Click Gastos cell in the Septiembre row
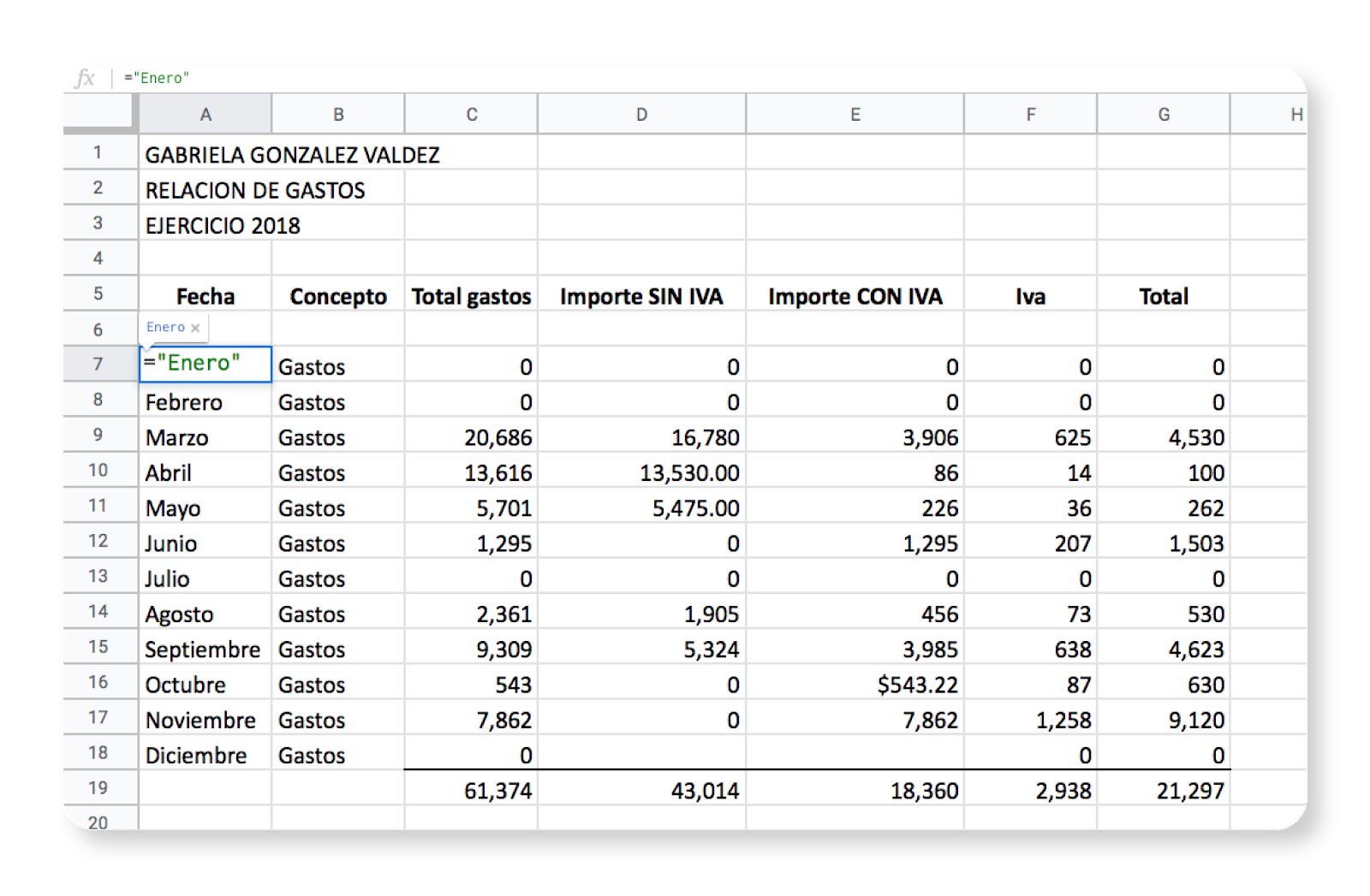Screen dimensions: 1370x896 (338, 650)
